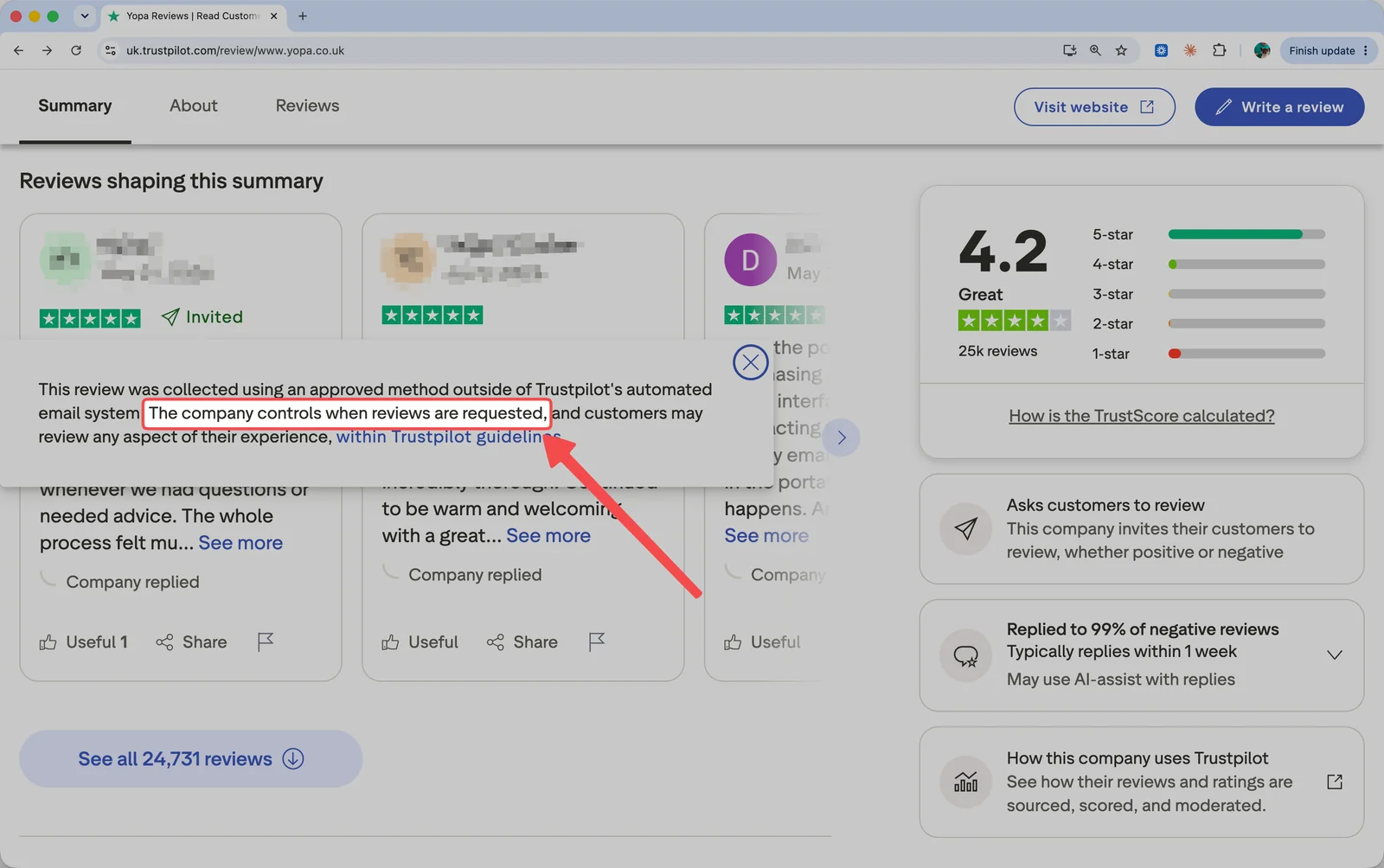Image resolution: width=1384 pixels, height=868 pixels.
Task: Click the orange starburst extension icon
Action: point(1190,50)
